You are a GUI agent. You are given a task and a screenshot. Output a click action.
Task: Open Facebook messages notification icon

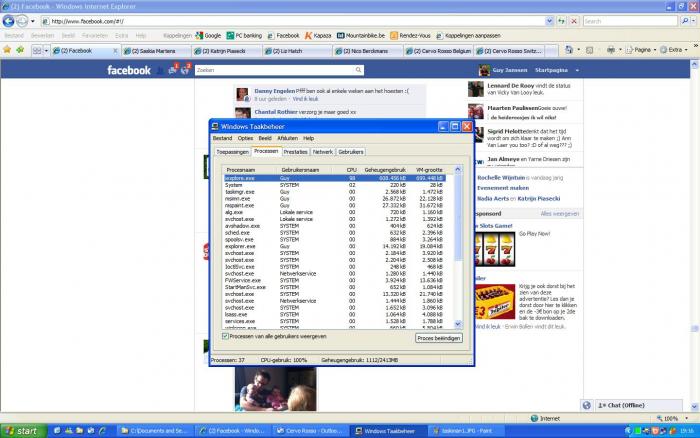tap(173, 70)
